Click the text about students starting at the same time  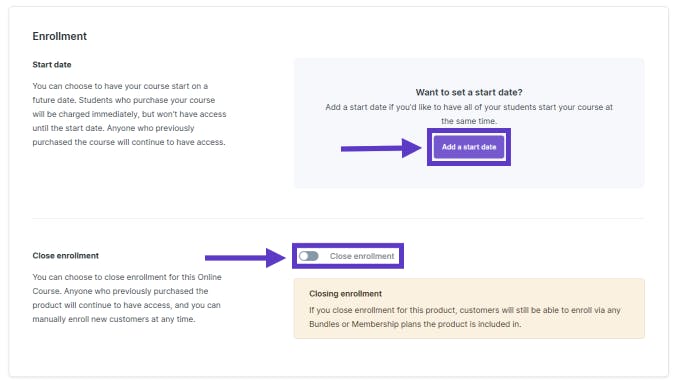pyautogui.click(x=469, y=114)
